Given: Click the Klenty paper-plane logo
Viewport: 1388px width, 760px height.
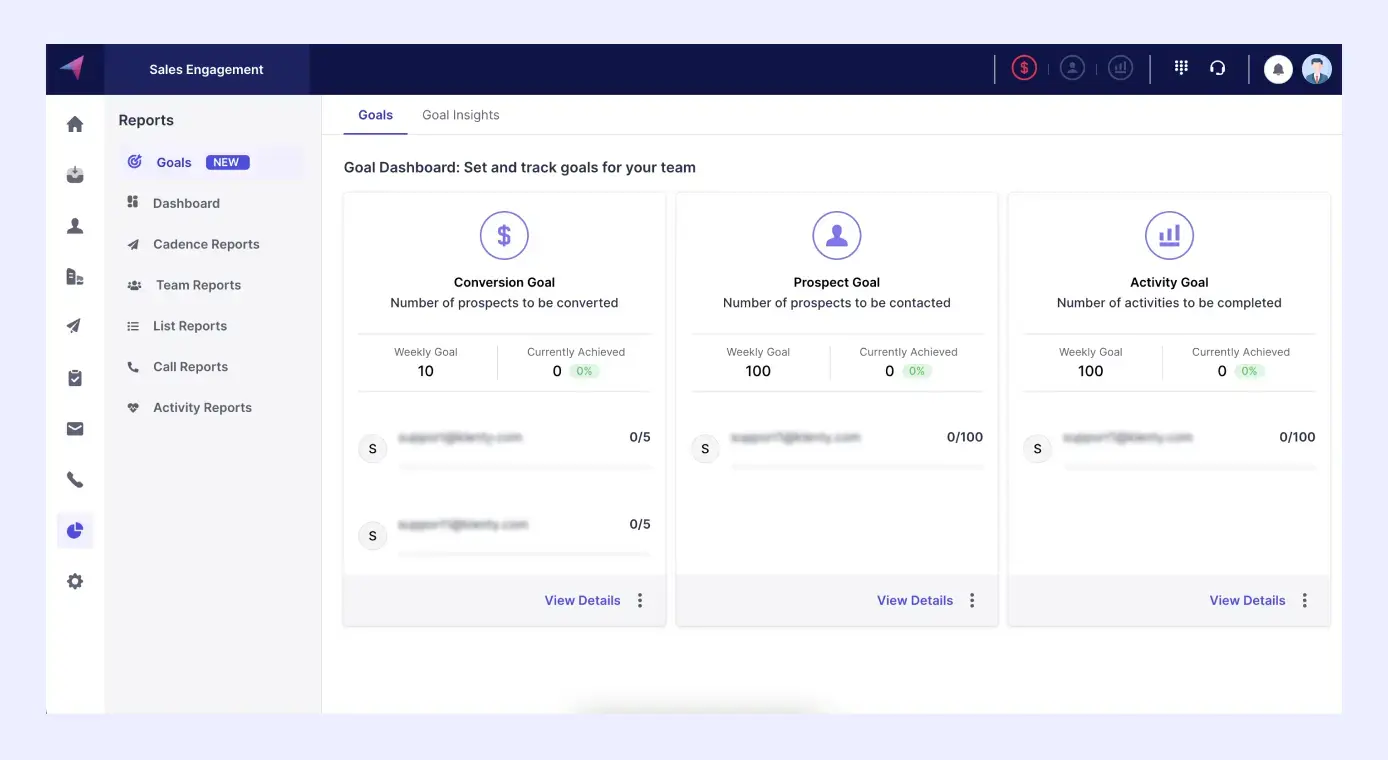Looking at the screenshot, I should [72, 68].
